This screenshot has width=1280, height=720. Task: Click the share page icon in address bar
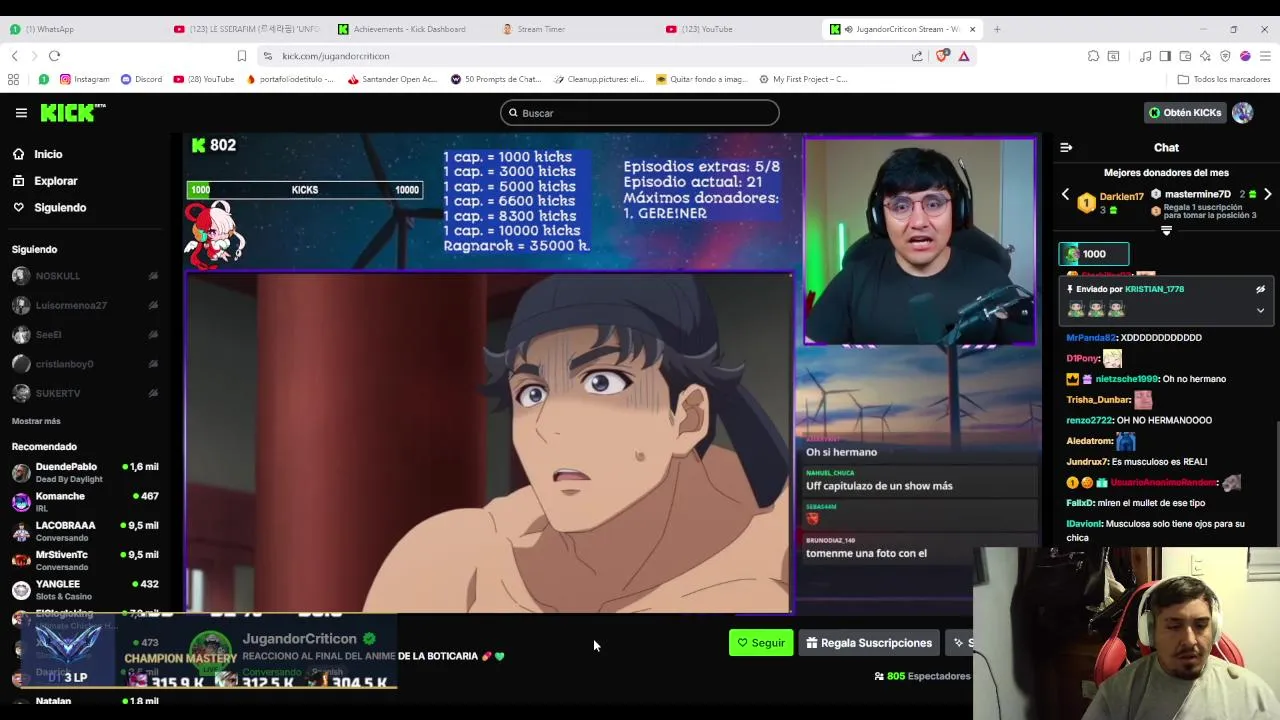click(917, 56)
